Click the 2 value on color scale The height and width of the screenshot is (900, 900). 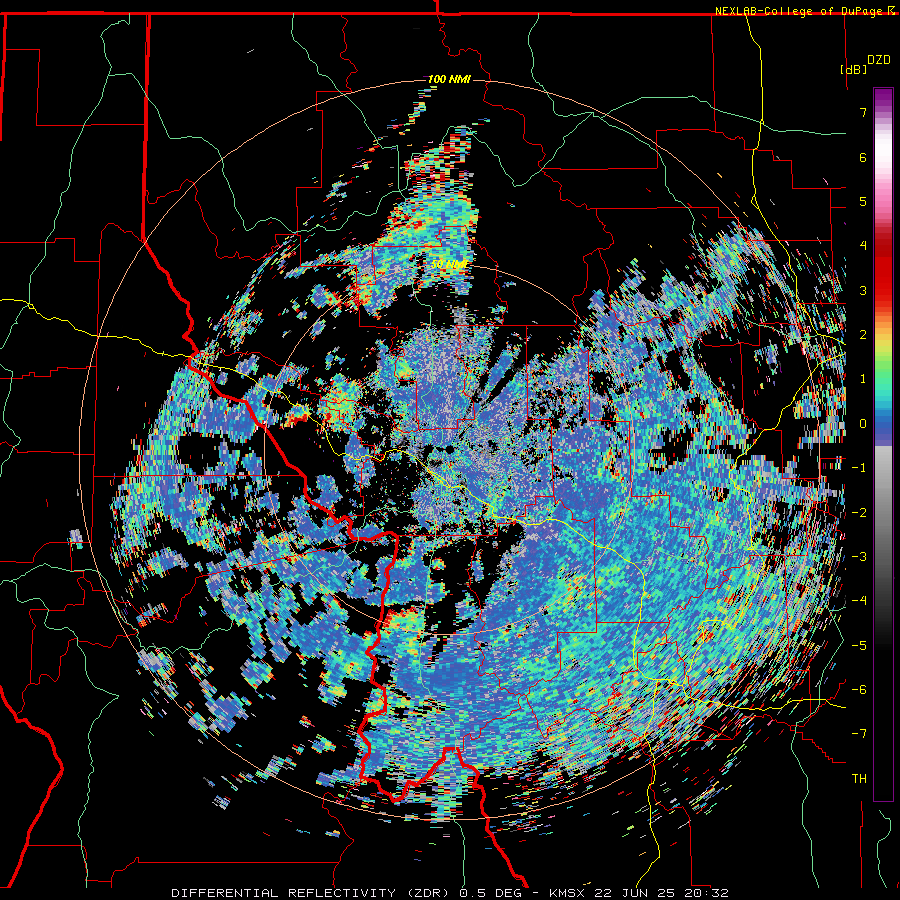pyautogui.click(x=863, y=335)
